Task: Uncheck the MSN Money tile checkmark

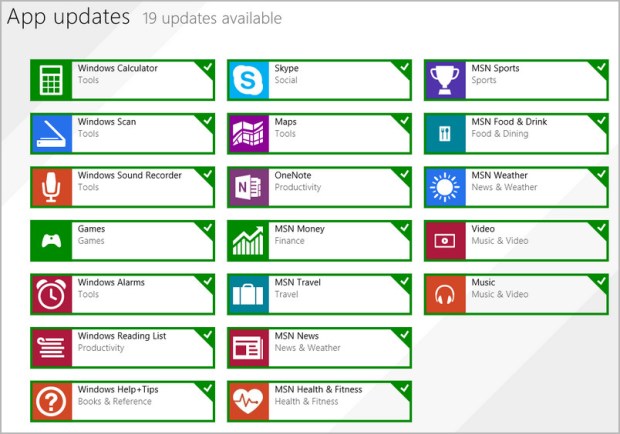Action: [404, 227]
